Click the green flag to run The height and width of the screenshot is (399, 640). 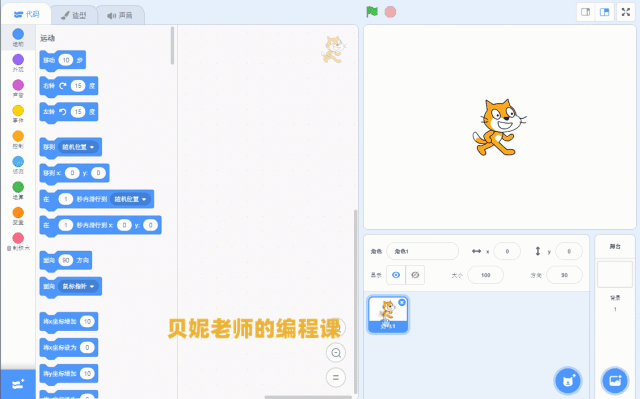372,12
